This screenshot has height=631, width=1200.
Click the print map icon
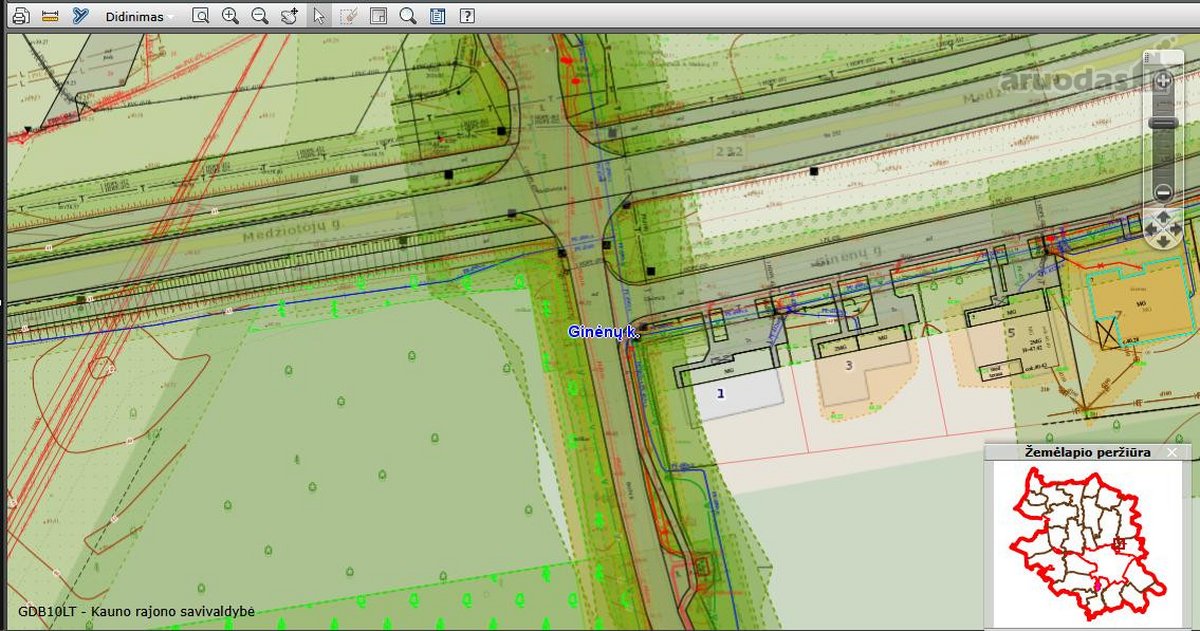click(21, 16)
